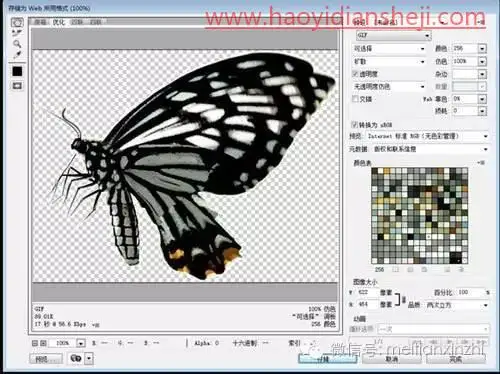500x374 pixels.
Task: Select the Hand tool in the left toolbox
Action: (x=17, y=22)
